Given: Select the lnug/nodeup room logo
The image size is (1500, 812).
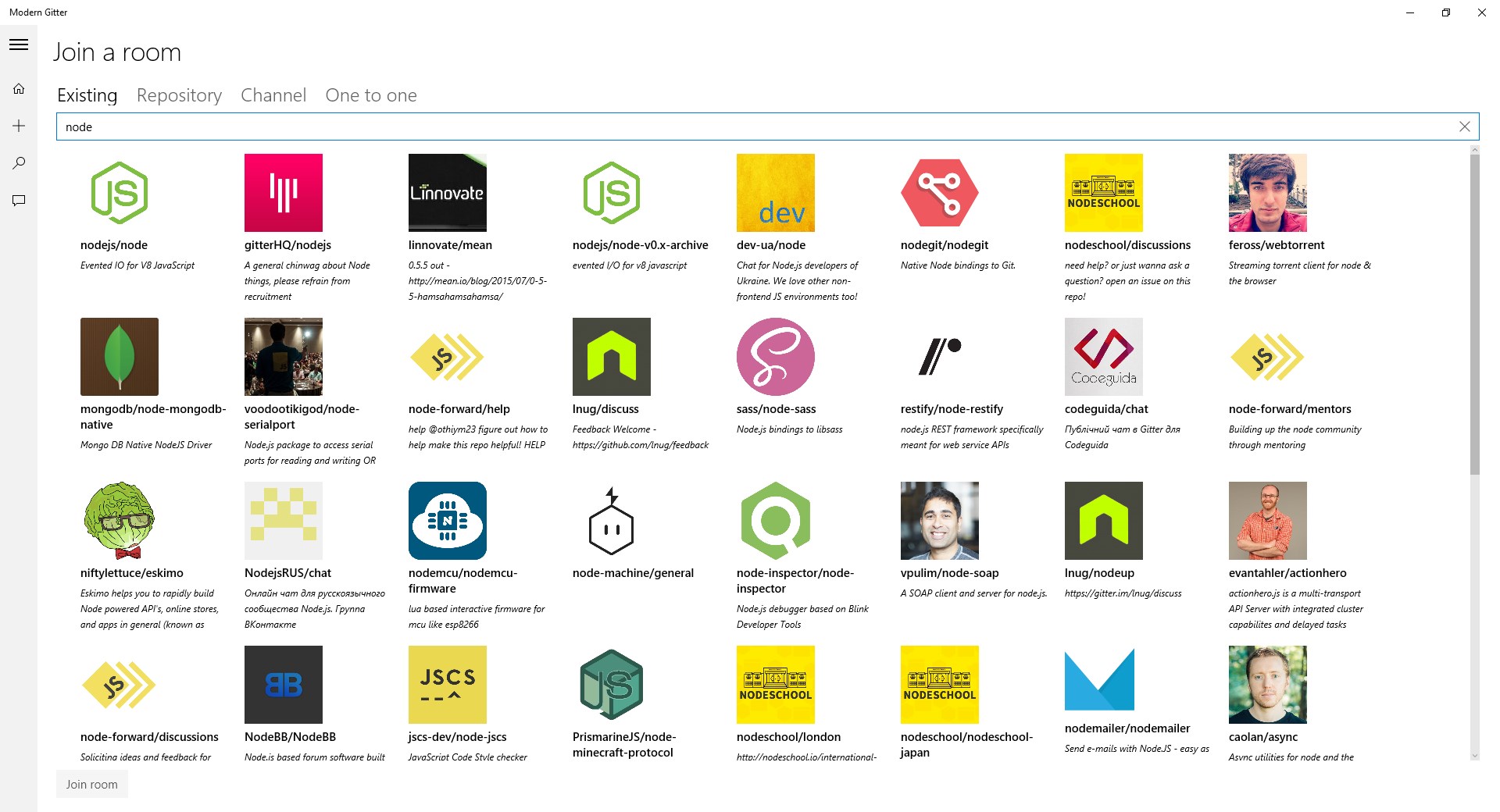Looking at the screenshot, I should [x=1104, y=521].
